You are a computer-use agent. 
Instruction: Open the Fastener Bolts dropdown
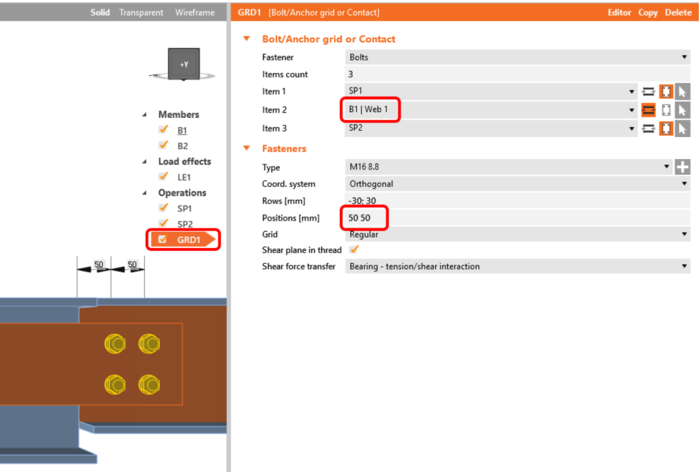pos(517,57)
